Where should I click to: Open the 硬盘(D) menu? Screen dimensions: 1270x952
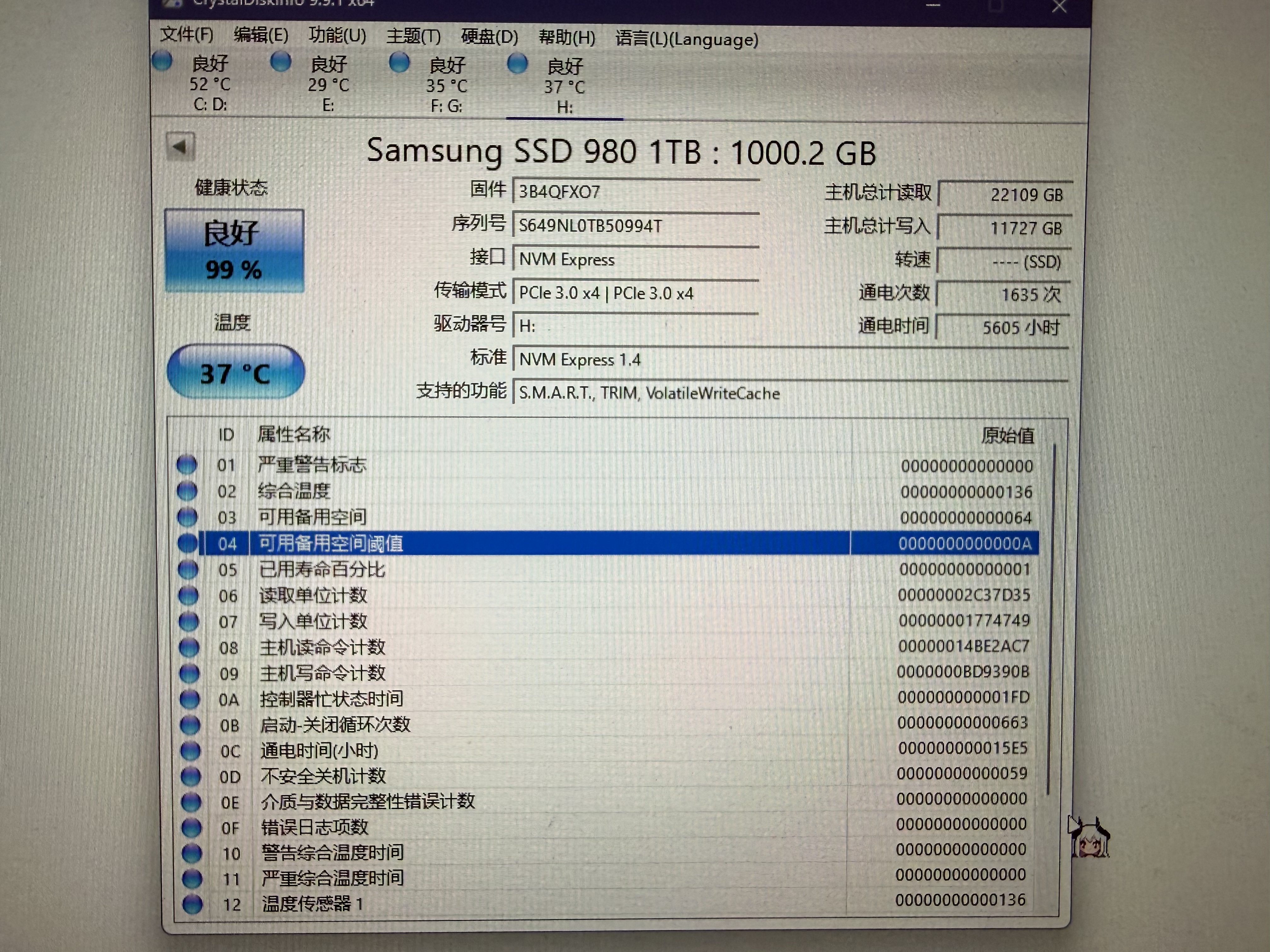(489, 37)
